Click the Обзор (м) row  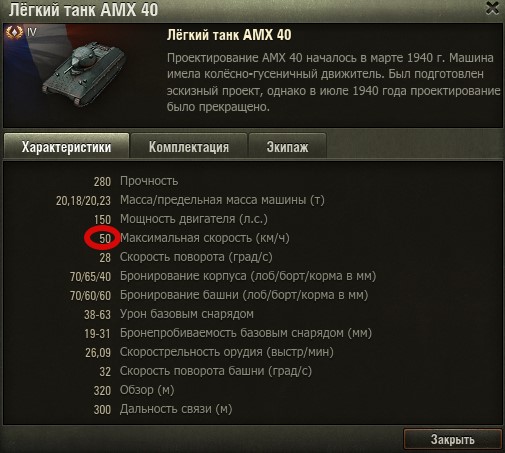pyautogui.click(x=134, y=390)
